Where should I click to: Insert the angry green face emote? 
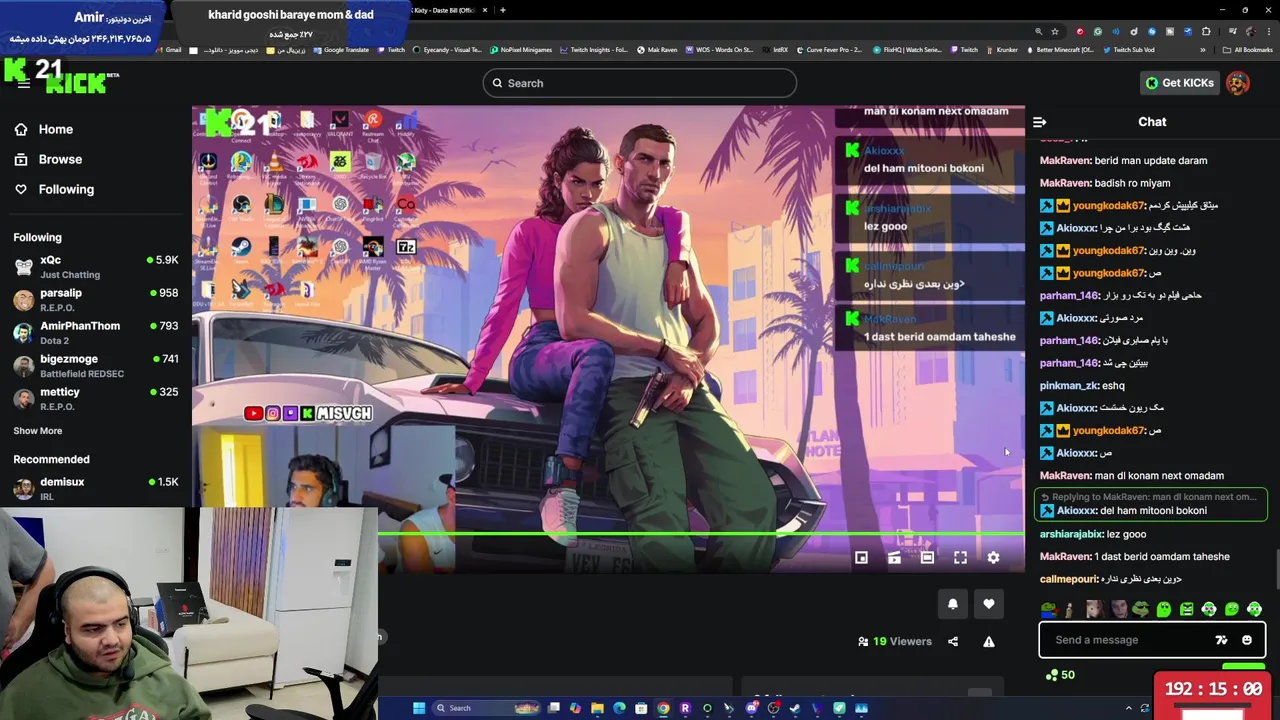click(x=1186, y=609)
